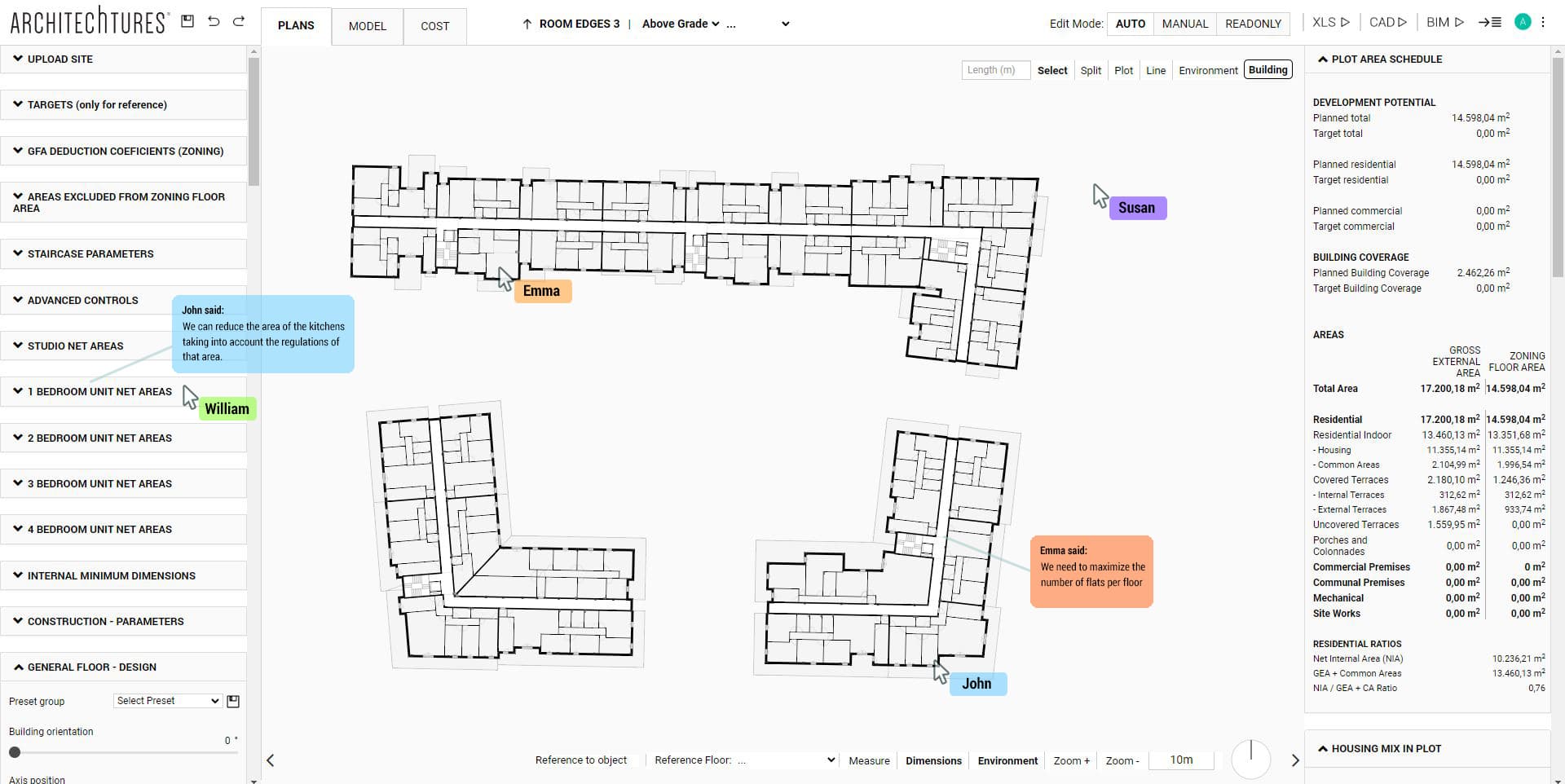
Task: Open the Select Preset dropdown
Action: pos(166,701)
